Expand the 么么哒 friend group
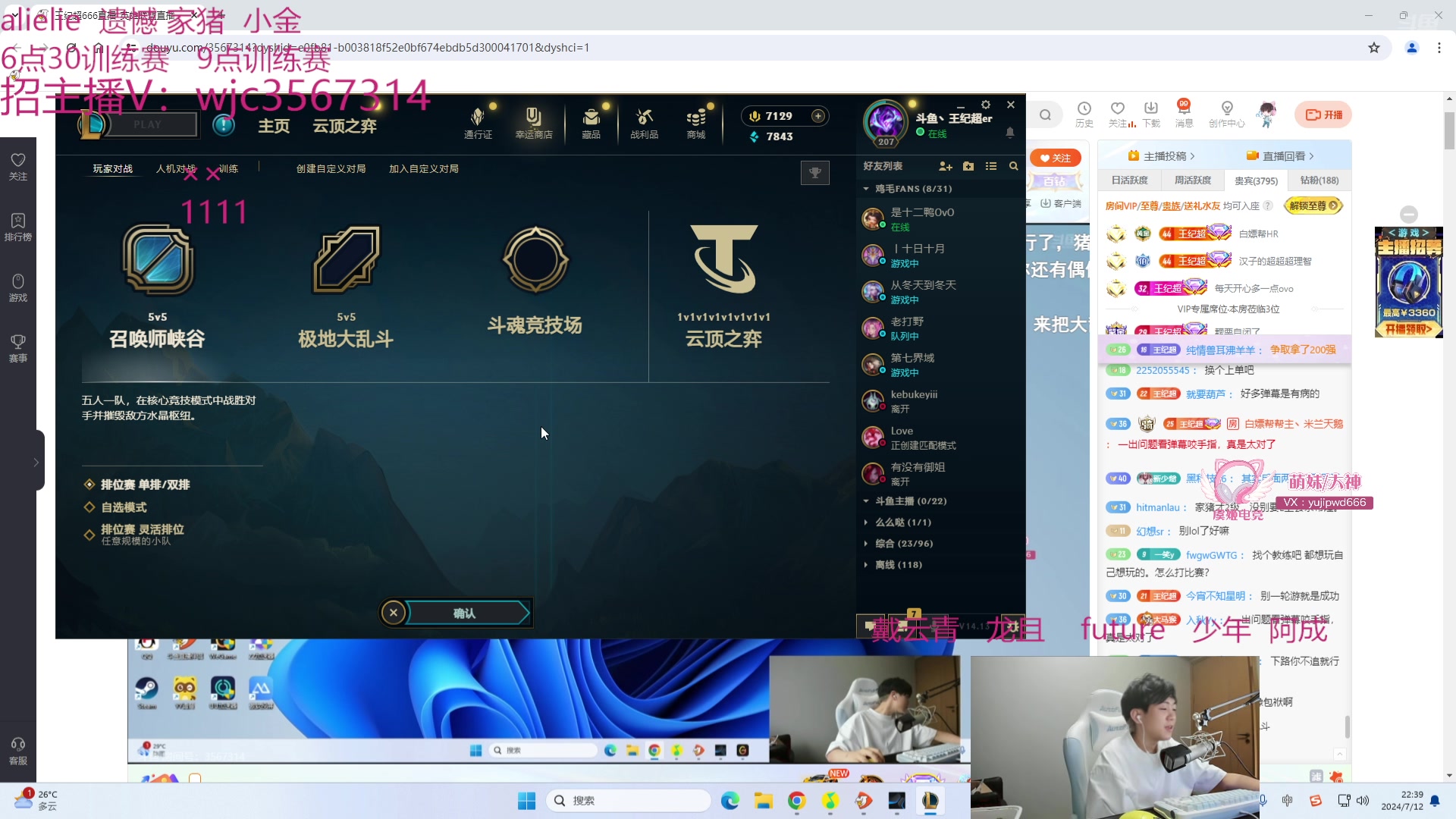Image resolution: width=1456 pixels, height=819 pixels. tap(866, 522)
